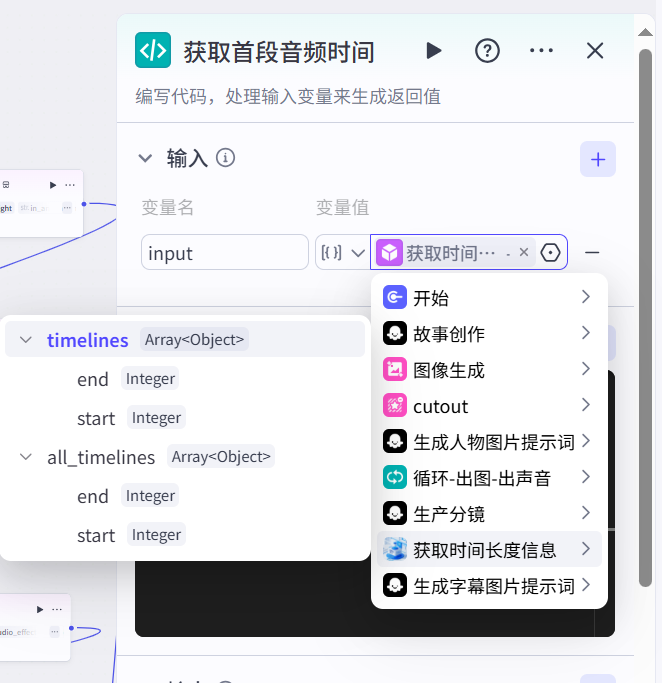Select the timelines Array<Object> variable

coord(185,339)
